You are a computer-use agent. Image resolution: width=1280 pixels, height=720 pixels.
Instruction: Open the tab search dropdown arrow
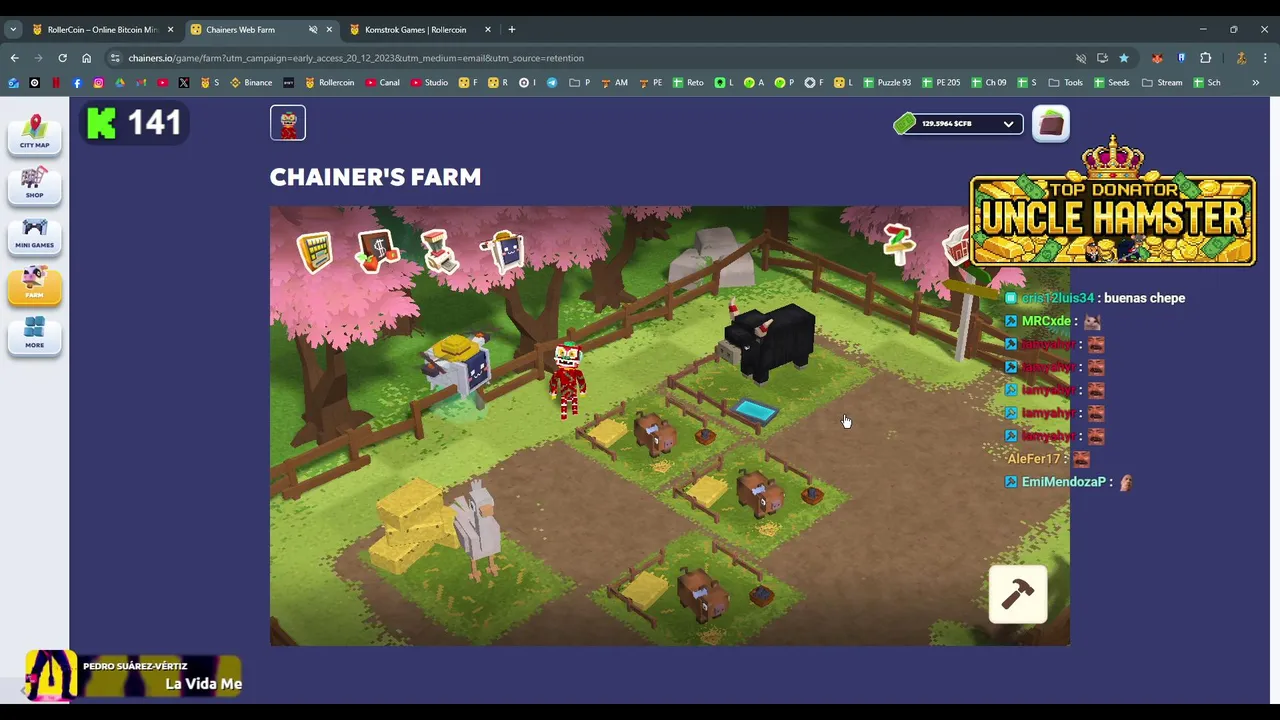coord(13,30)
